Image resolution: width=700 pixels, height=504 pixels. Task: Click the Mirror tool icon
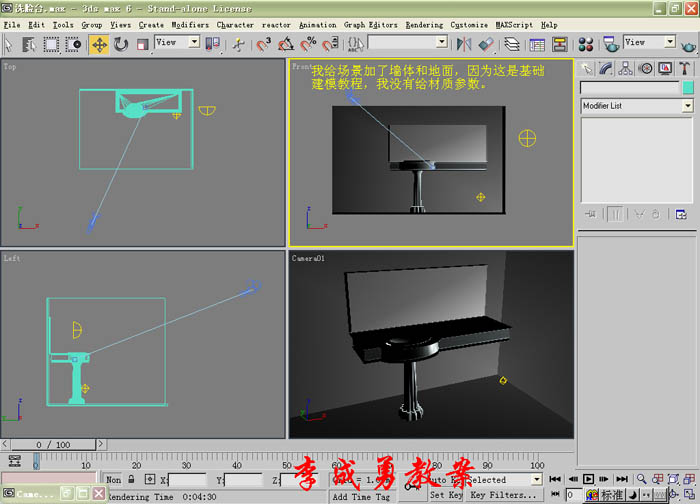464,44
